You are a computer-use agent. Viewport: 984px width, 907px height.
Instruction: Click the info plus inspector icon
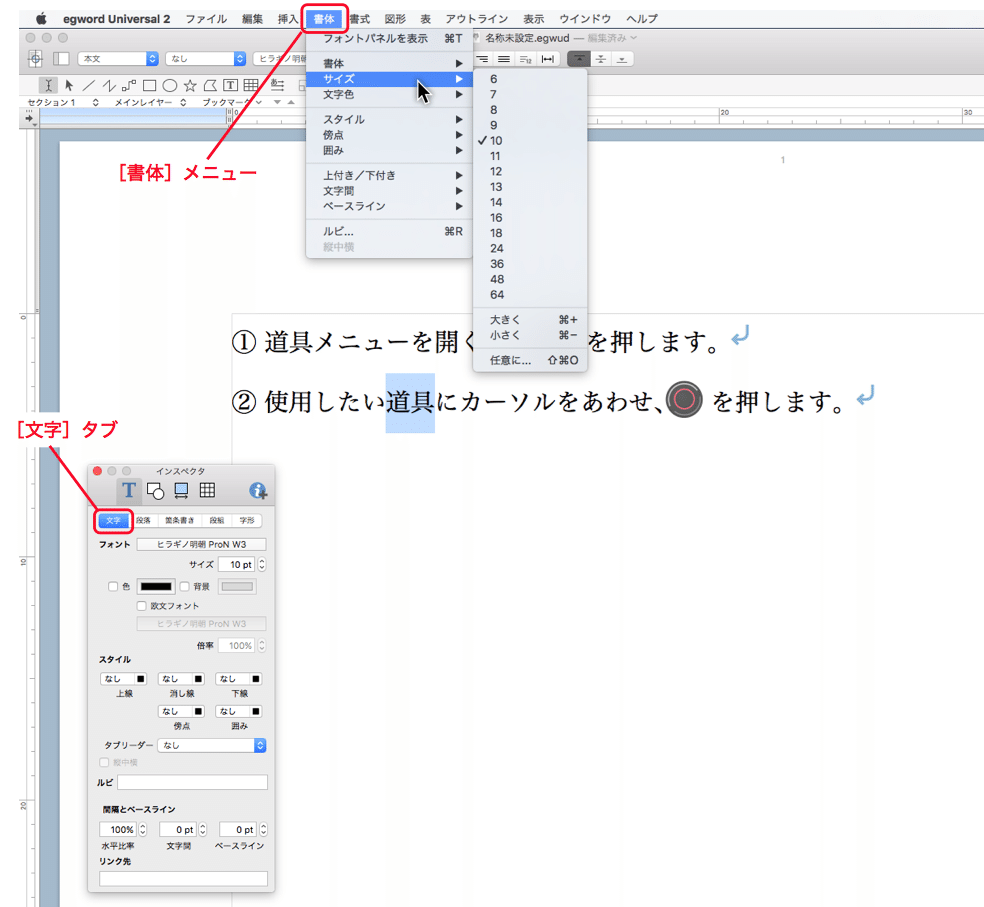tap(258, 490)
